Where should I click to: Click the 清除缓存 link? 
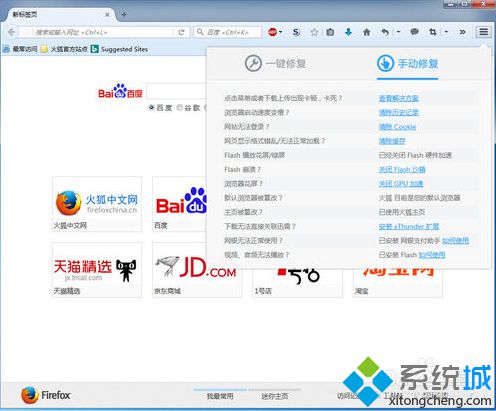(392, 141)
